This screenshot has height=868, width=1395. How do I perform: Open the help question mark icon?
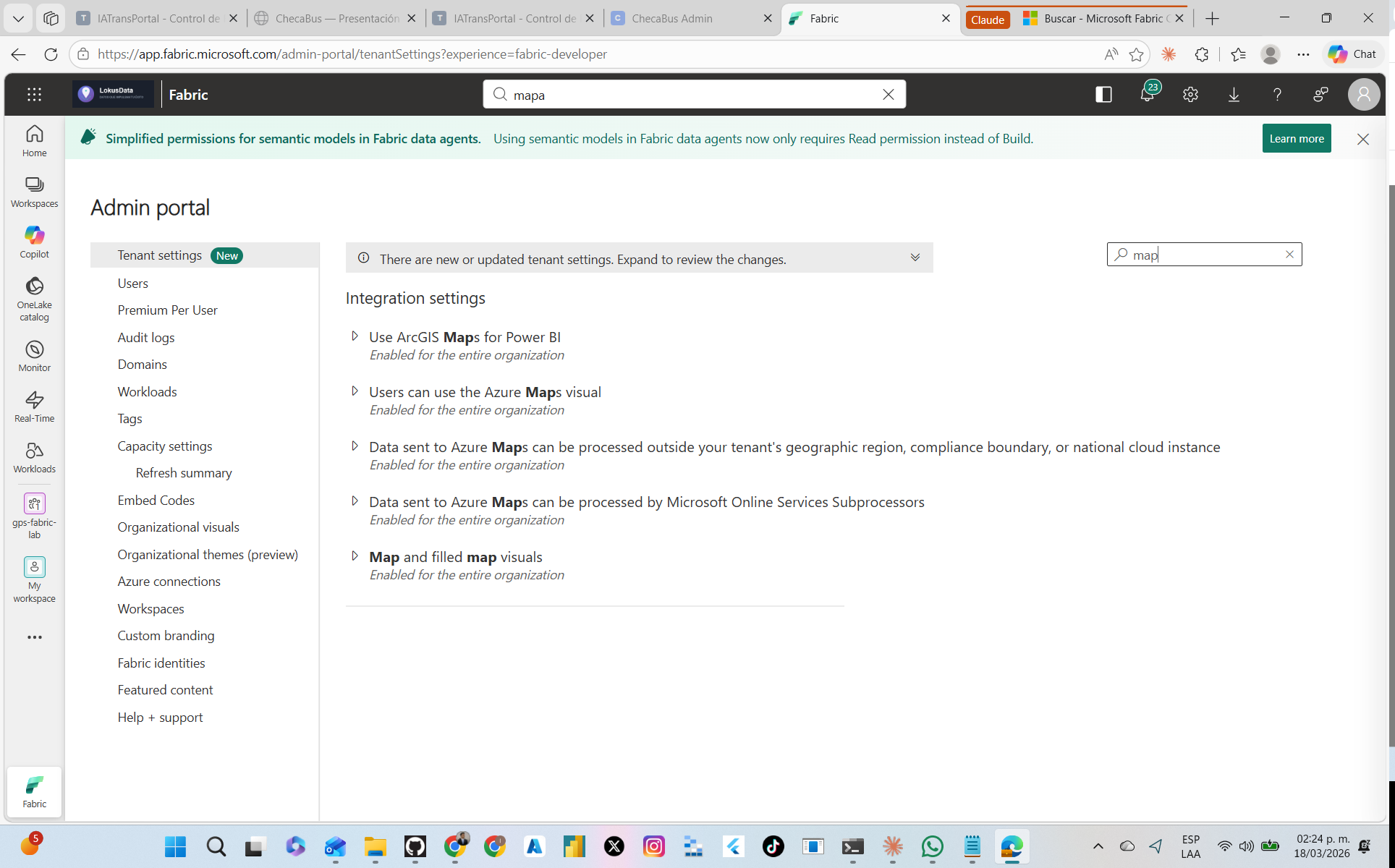(1277, 95)
